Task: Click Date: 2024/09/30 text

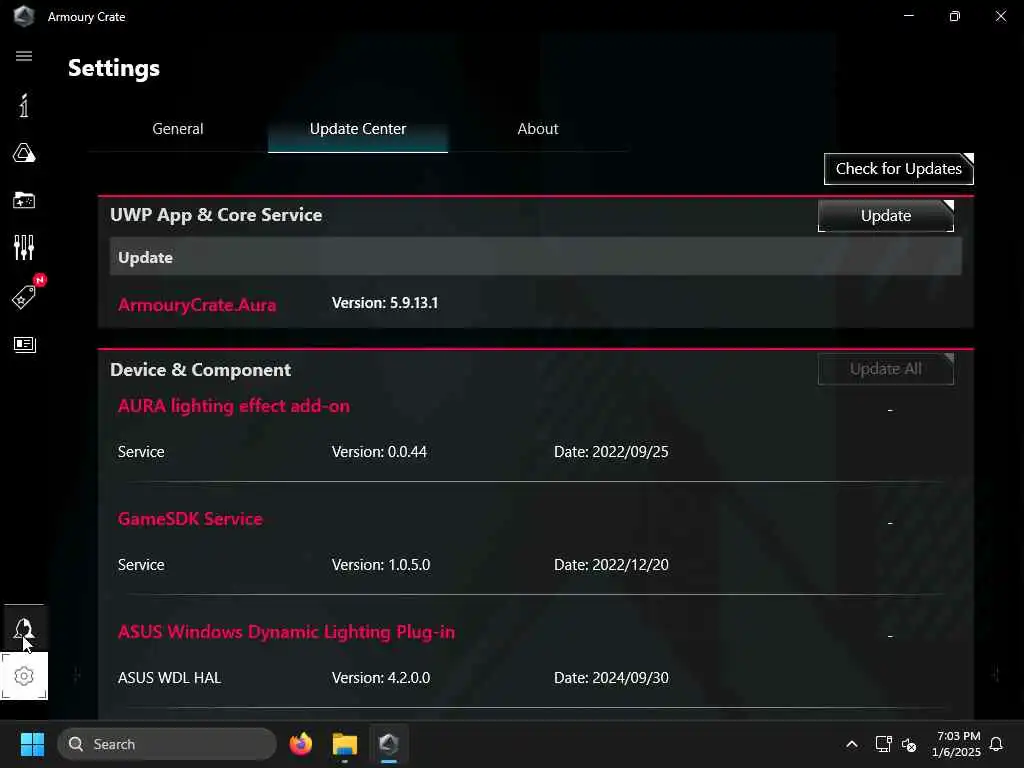Action: point(611,678)
